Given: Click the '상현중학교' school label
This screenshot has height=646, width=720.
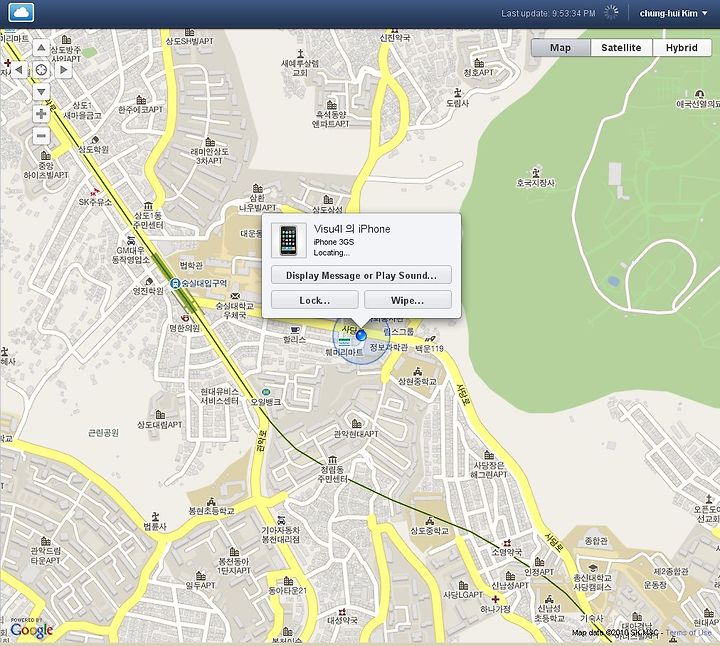Looking at the screenshot, I should pos(417,381).
